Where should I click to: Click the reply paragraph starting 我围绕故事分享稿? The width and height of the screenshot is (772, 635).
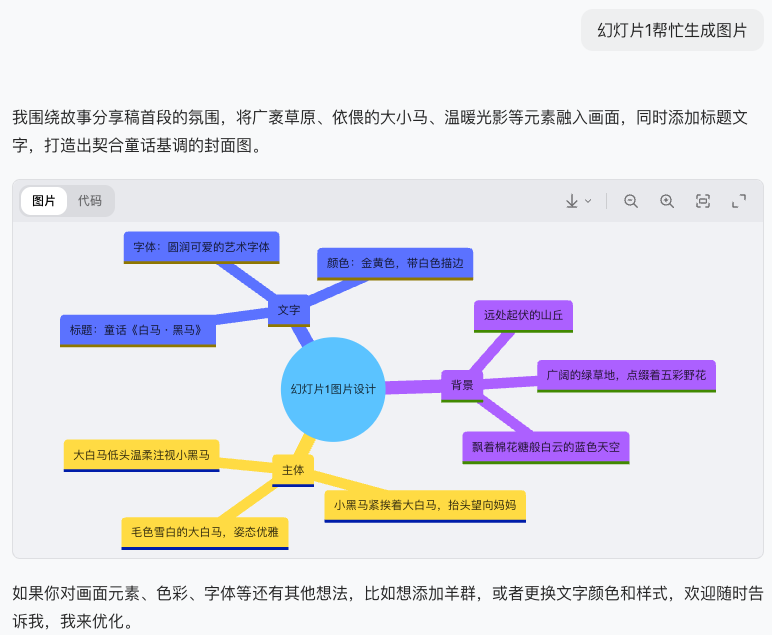[x=380, y=131]
